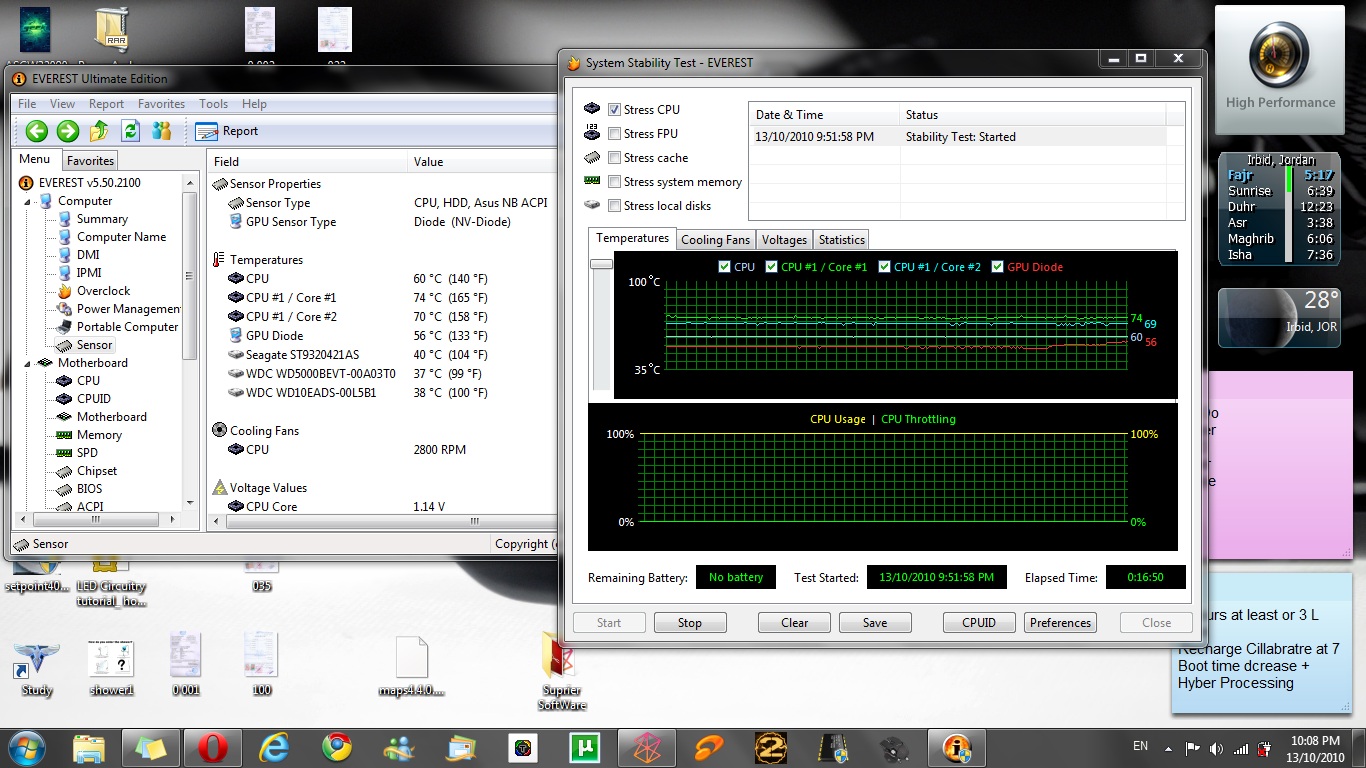Toggle the CPU #1 / Core #1 graph checkbox
1366x768 pixels.
771,267
